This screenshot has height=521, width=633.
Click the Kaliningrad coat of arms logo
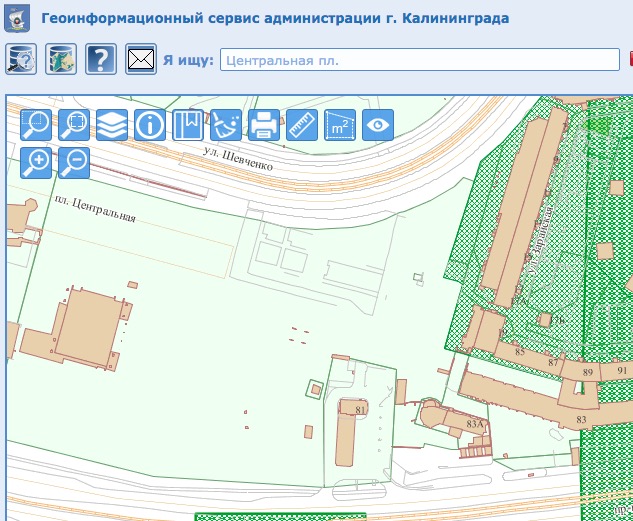point(17,18)
